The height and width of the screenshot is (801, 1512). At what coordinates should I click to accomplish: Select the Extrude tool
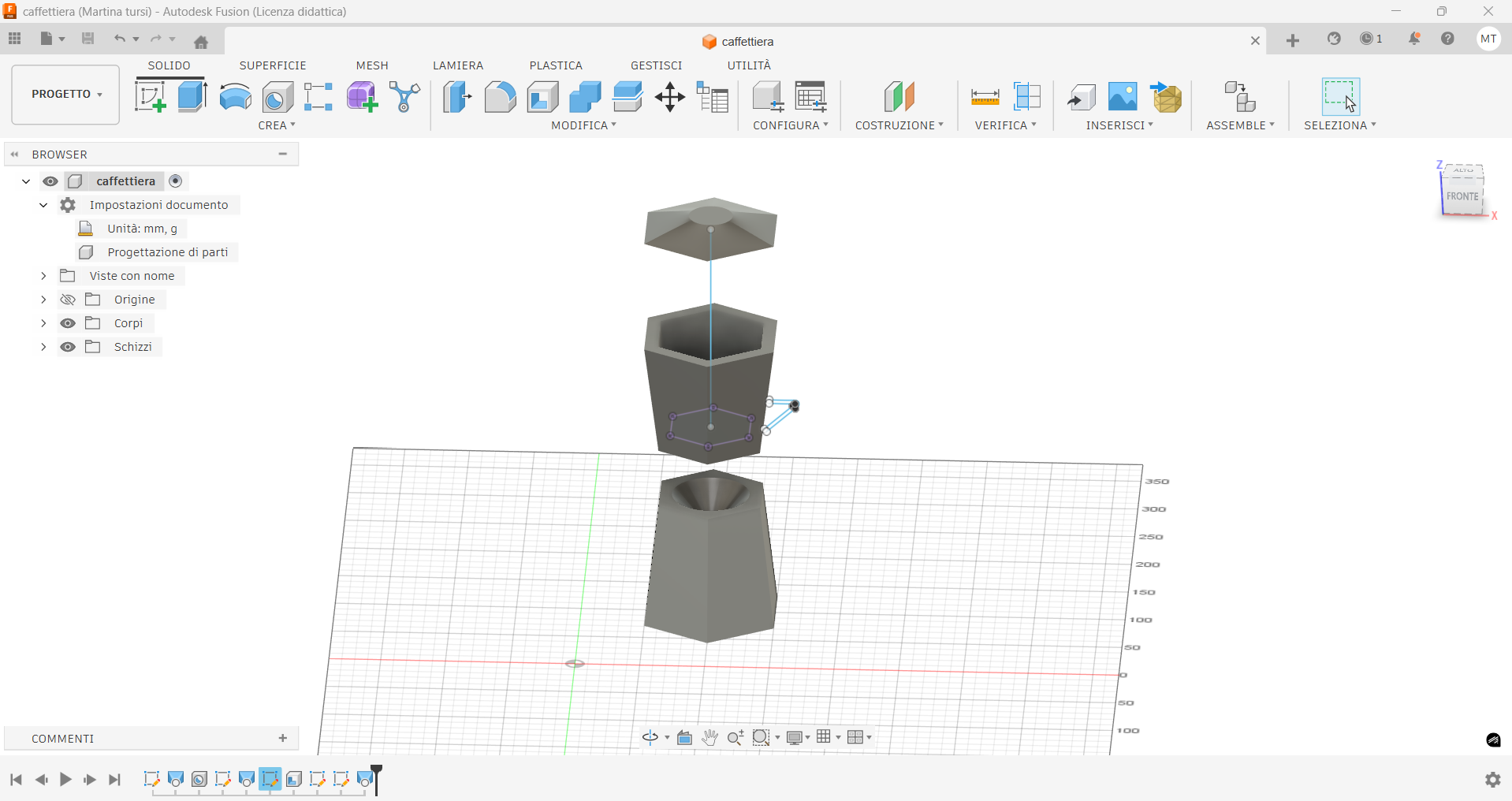pos(192,97)
